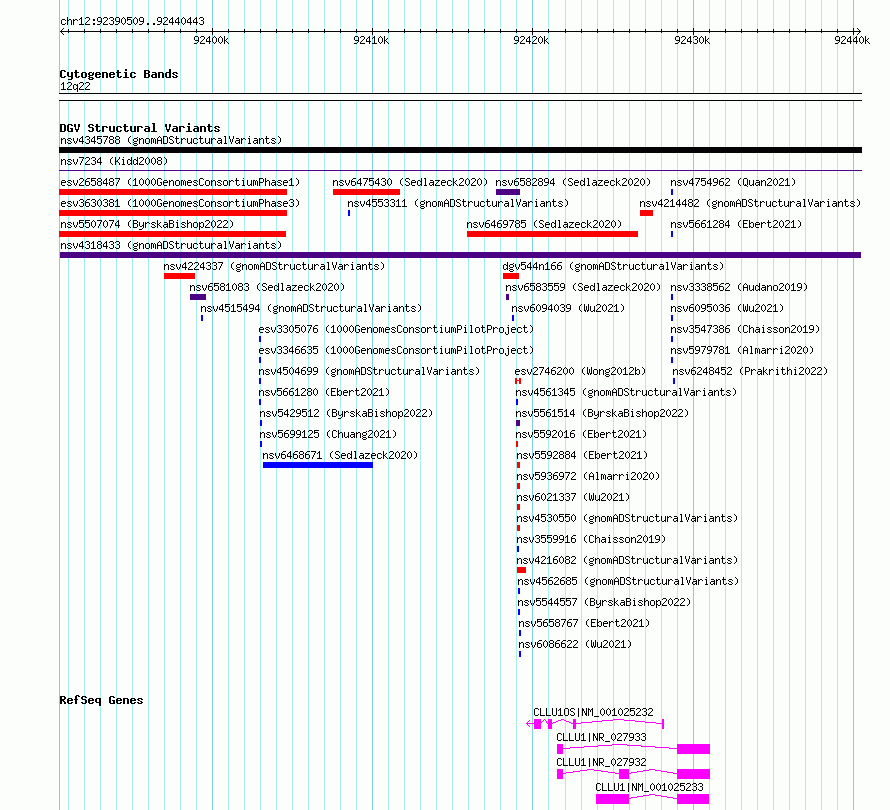Open nsv4553311 gnomAD variant label

click(x=458, y=203)
